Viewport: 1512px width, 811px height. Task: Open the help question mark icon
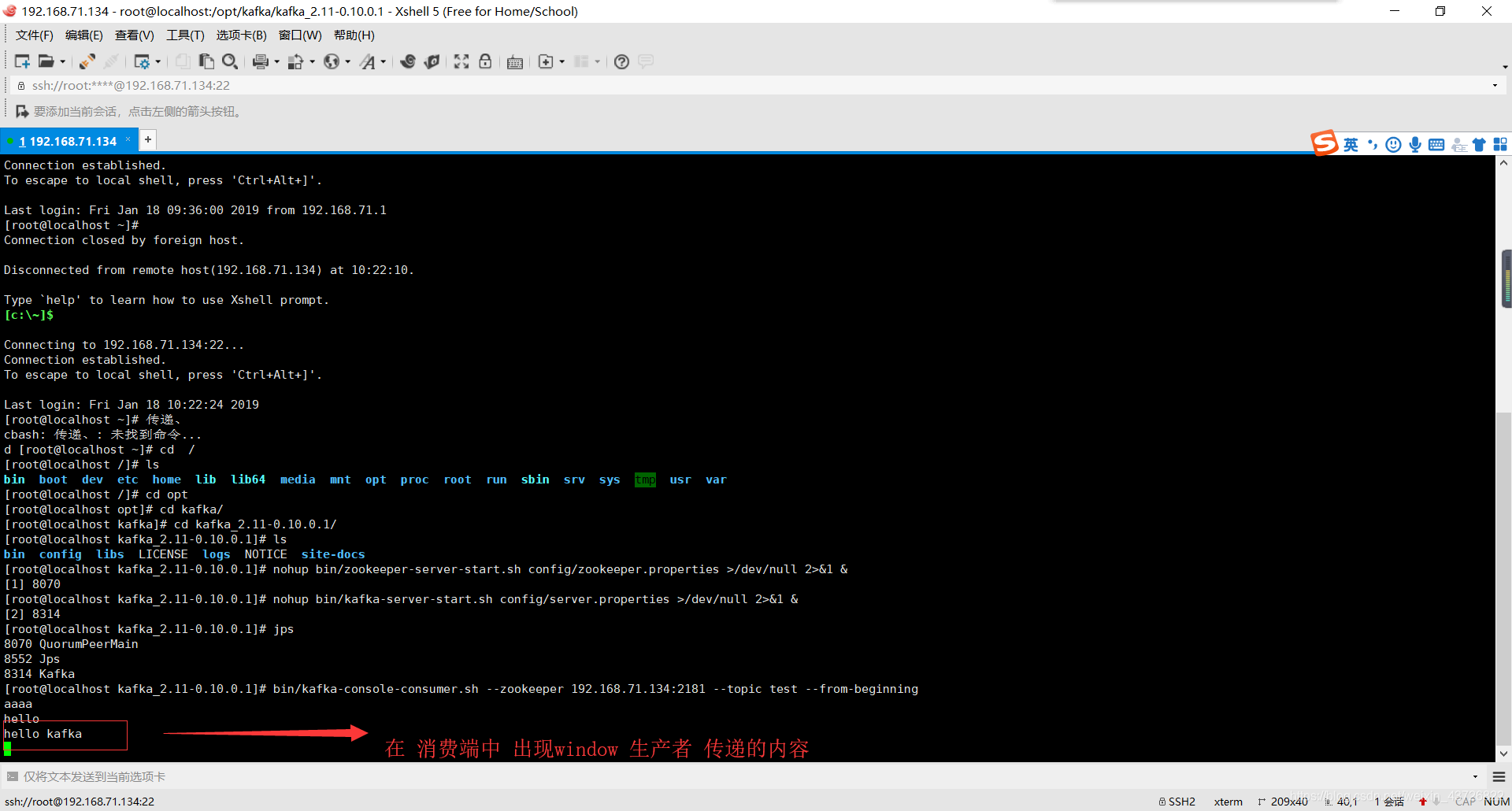(621, 61)
